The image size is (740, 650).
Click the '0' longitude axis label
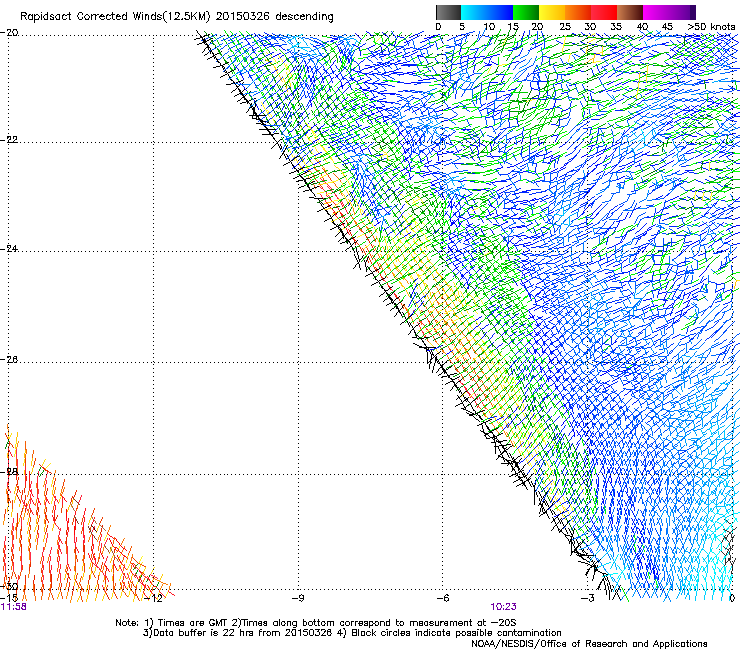click(732, 598)
